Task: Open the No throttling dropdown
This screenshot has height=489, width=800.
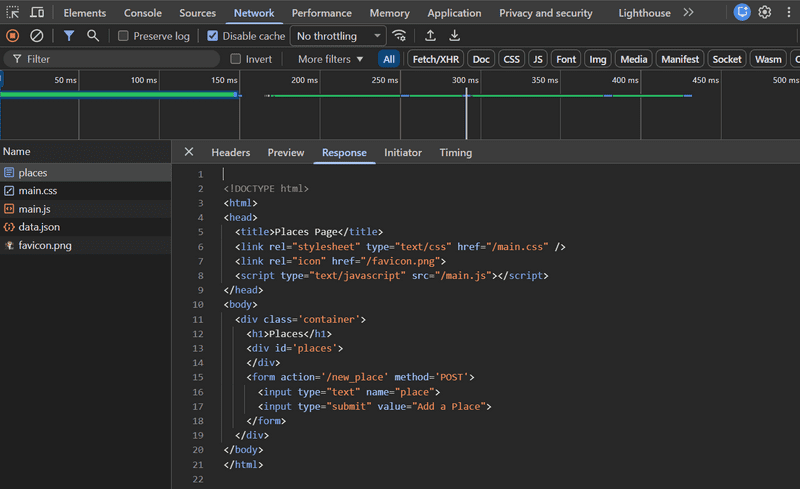Action: click(339, 36)
